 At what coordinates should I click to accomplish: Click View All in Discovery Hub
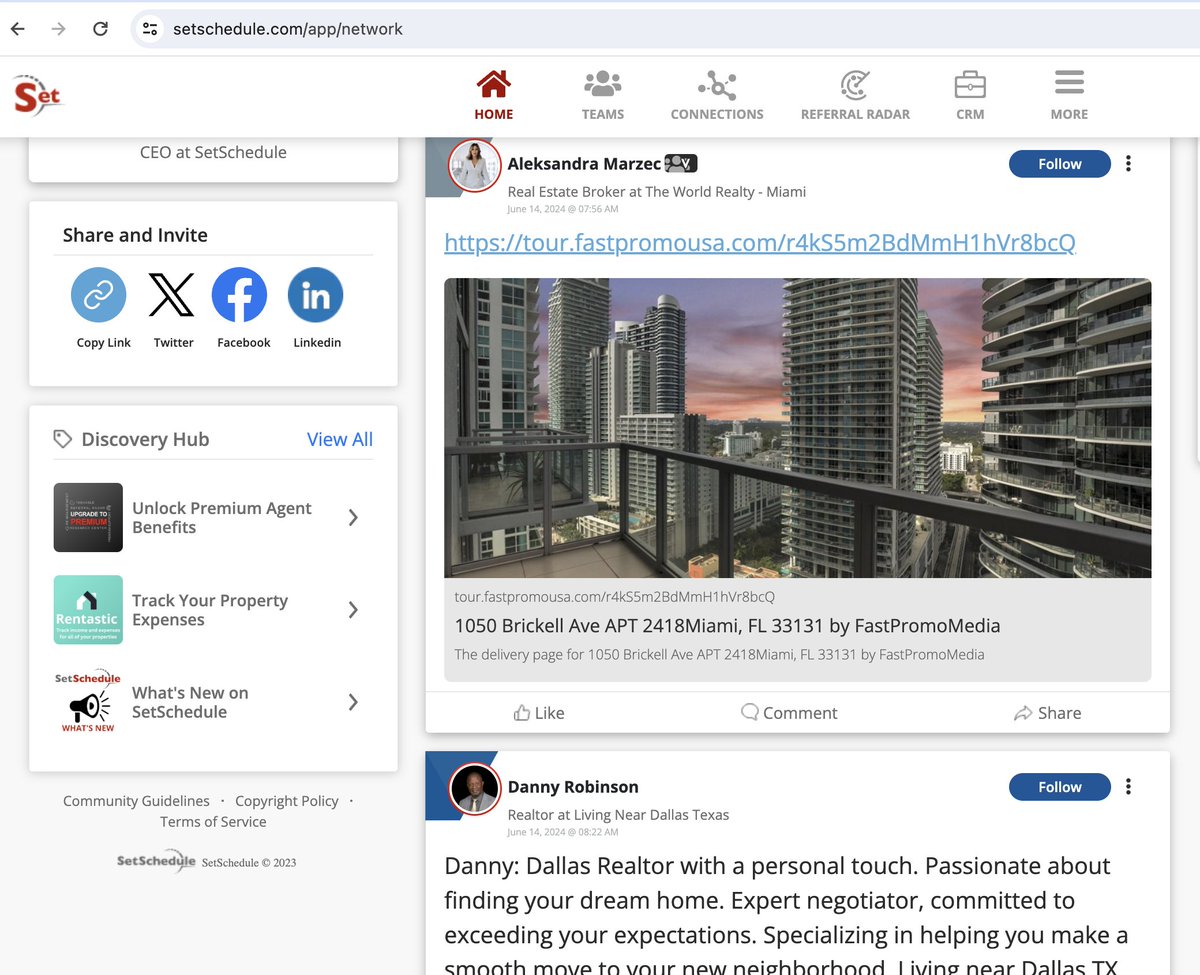[x=340, y=439]
